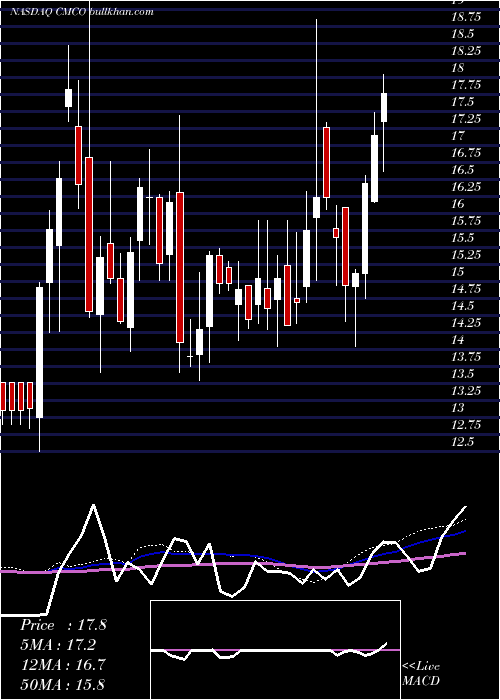The width and height of the screenshot is (500, 700).
Task: Click the last white candlestick near 17.5
Action: click(383, 107)
